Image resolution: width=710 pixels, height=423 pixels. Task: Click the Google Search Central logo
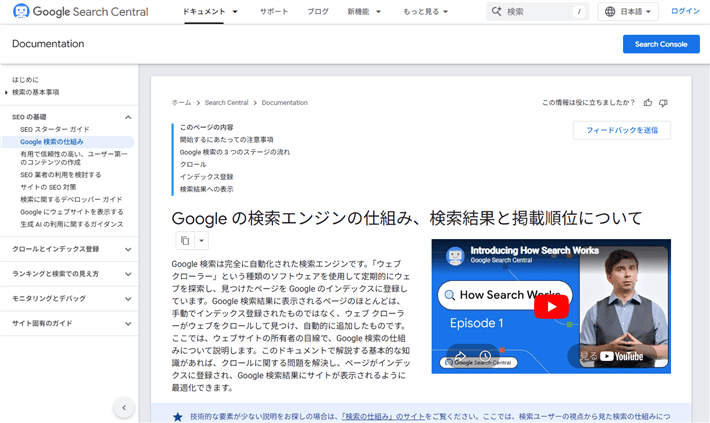81,11
